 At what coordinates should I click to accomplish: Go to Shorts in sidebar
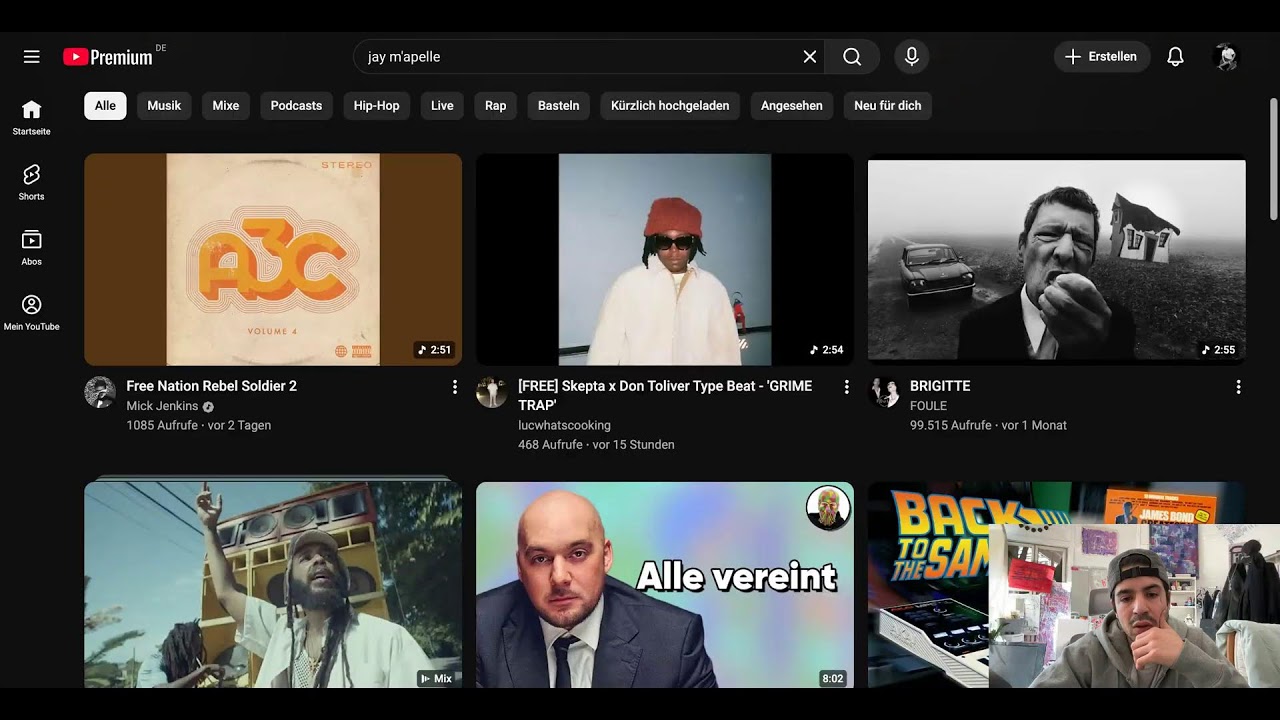(32, 182)
